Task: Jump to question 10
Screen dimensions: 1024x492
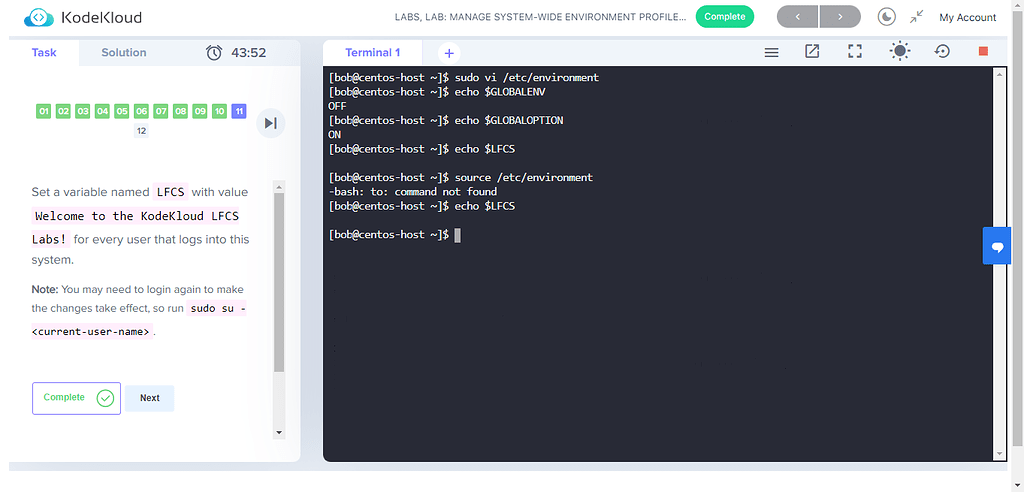Action: click(219, 112)
